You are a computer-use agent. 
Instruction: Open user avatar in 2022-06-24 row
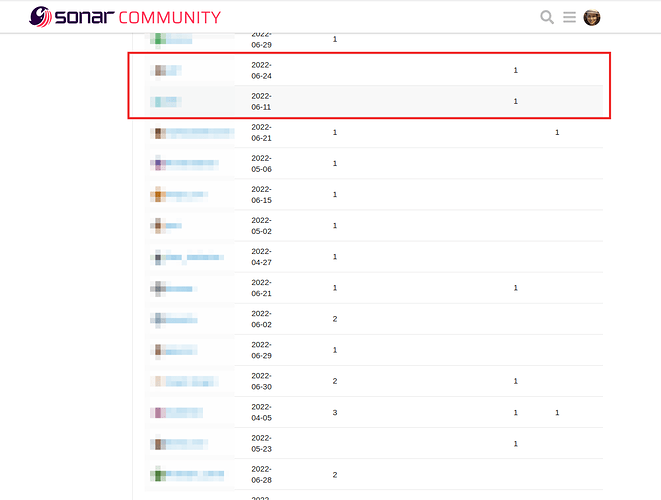158,70
